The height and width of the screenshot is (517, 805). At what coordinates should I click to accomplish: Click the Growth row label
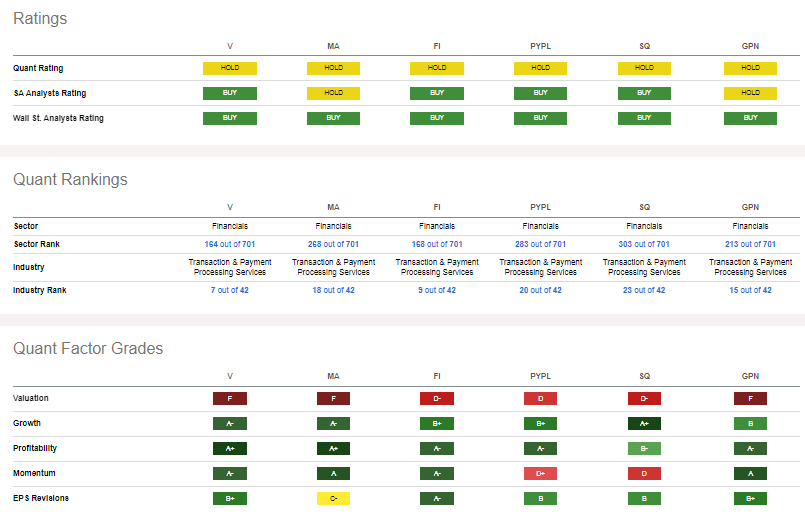click(x=27, y=423)
